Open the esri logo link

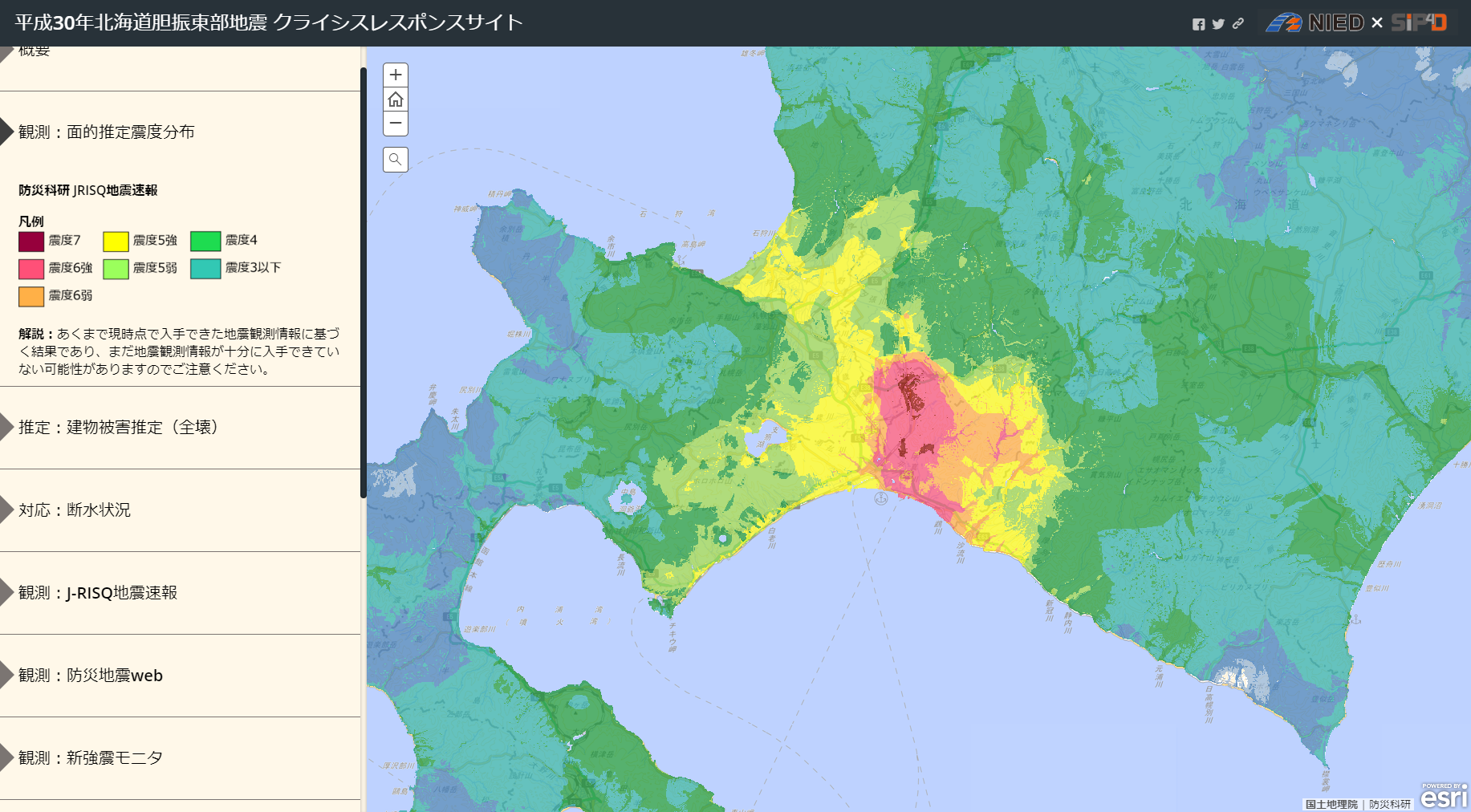(1443, 798)
